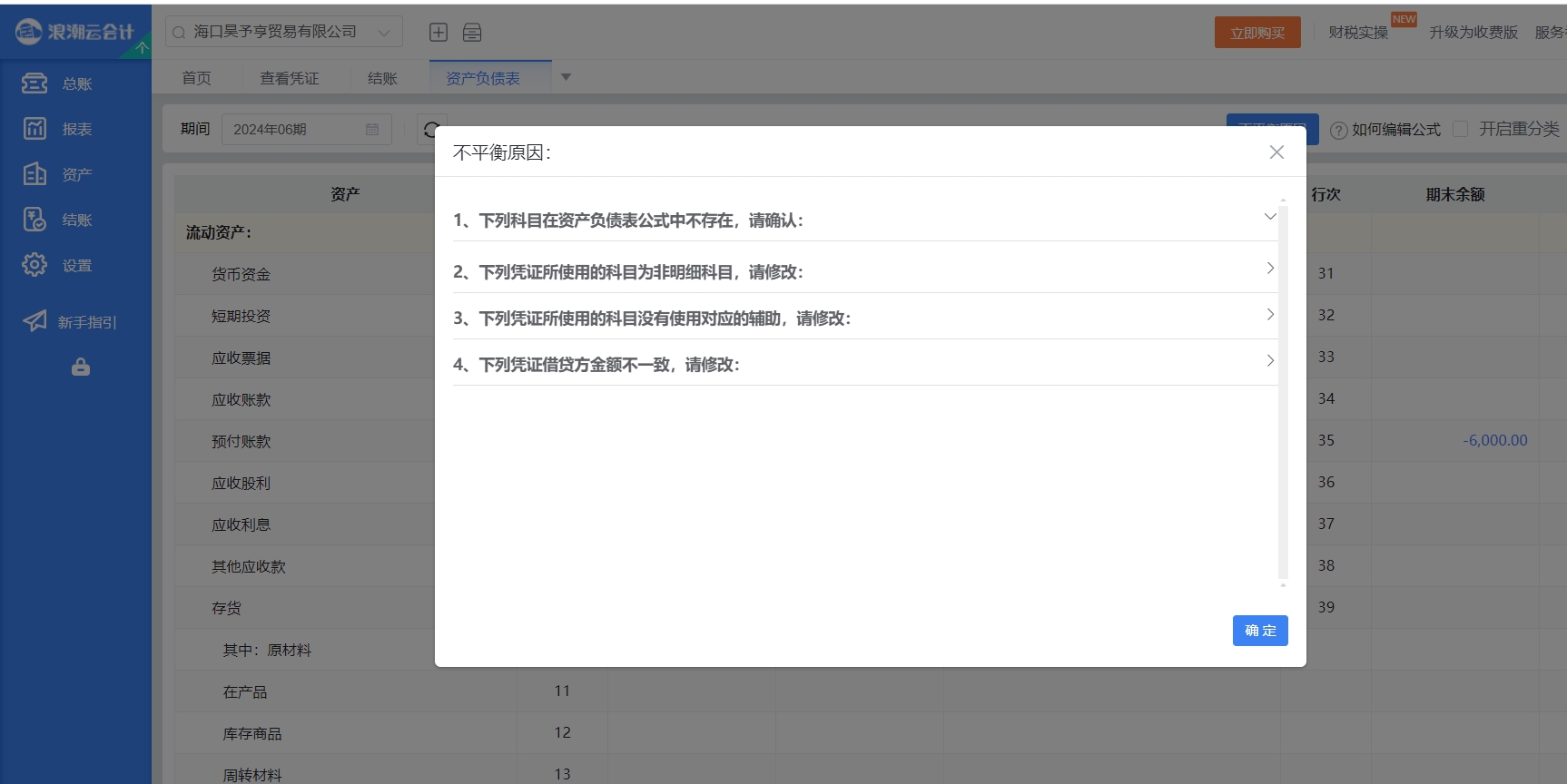Click the -6,000.00 balance value

click(x=1495, y=440)
